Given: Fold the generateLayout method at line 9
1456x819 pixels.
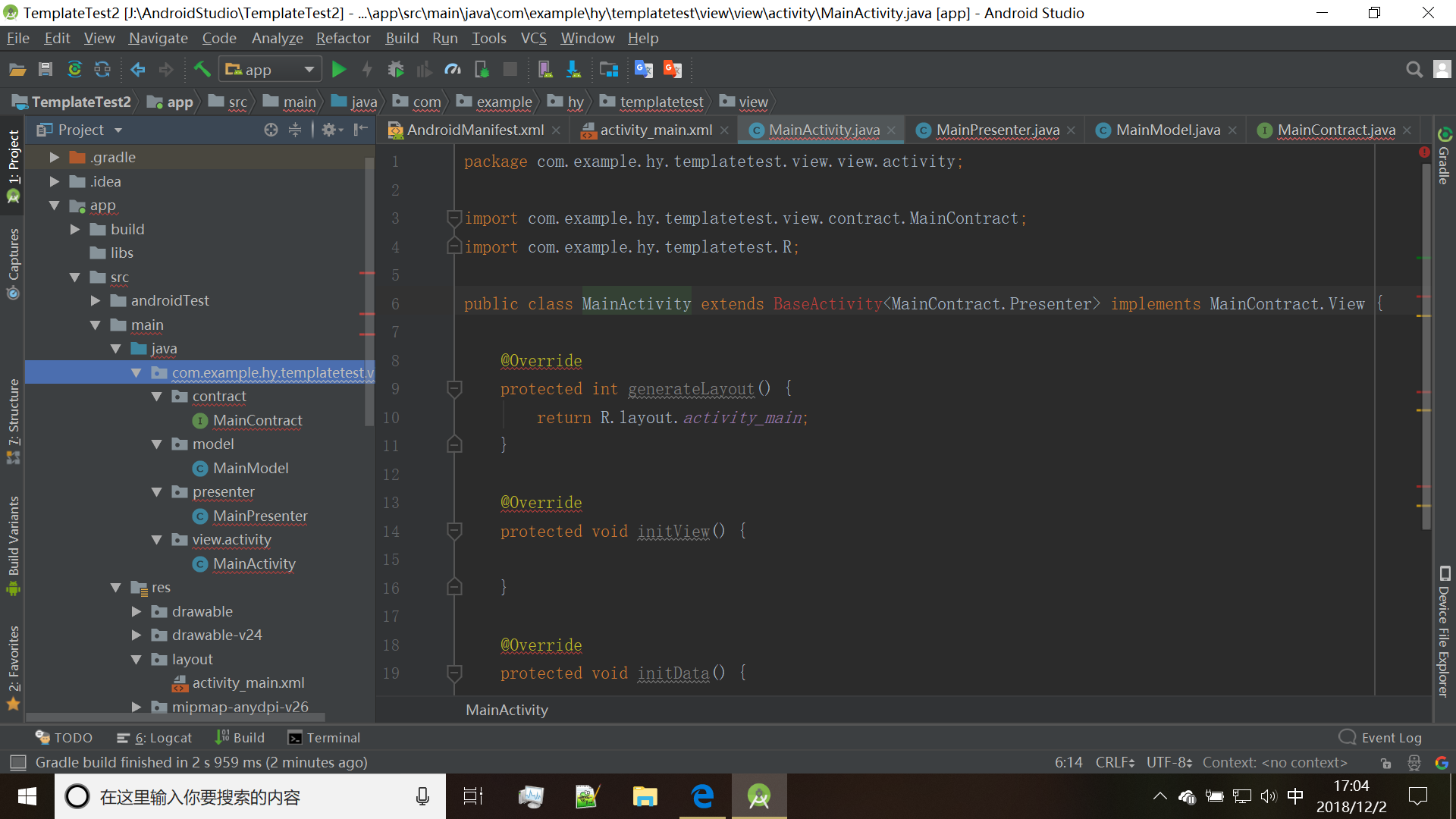Looking at the screenshot, I should point(454,389).
